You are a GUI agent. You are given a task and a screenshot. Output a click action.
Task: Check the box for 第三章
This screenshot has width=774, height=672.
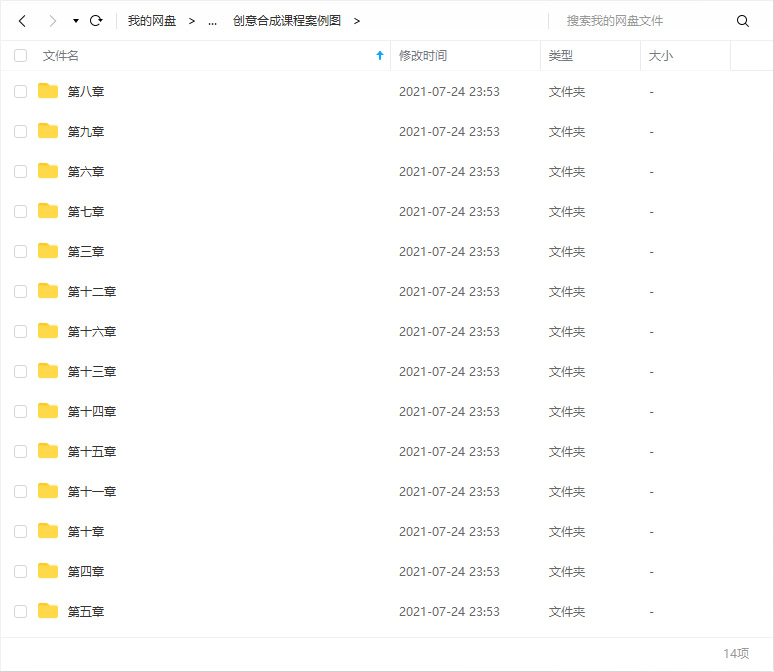coord(20,251)
